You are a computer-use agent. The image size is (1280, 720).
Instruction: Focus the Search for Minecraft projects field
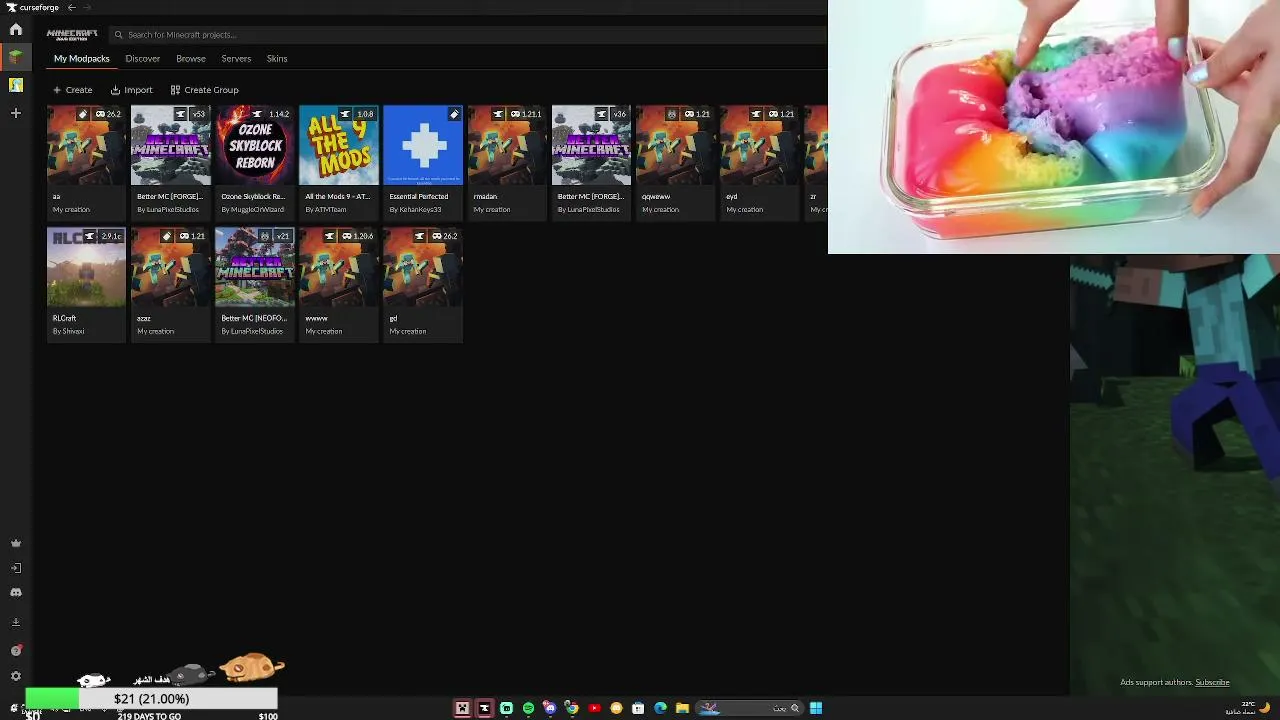click(468, 35)
